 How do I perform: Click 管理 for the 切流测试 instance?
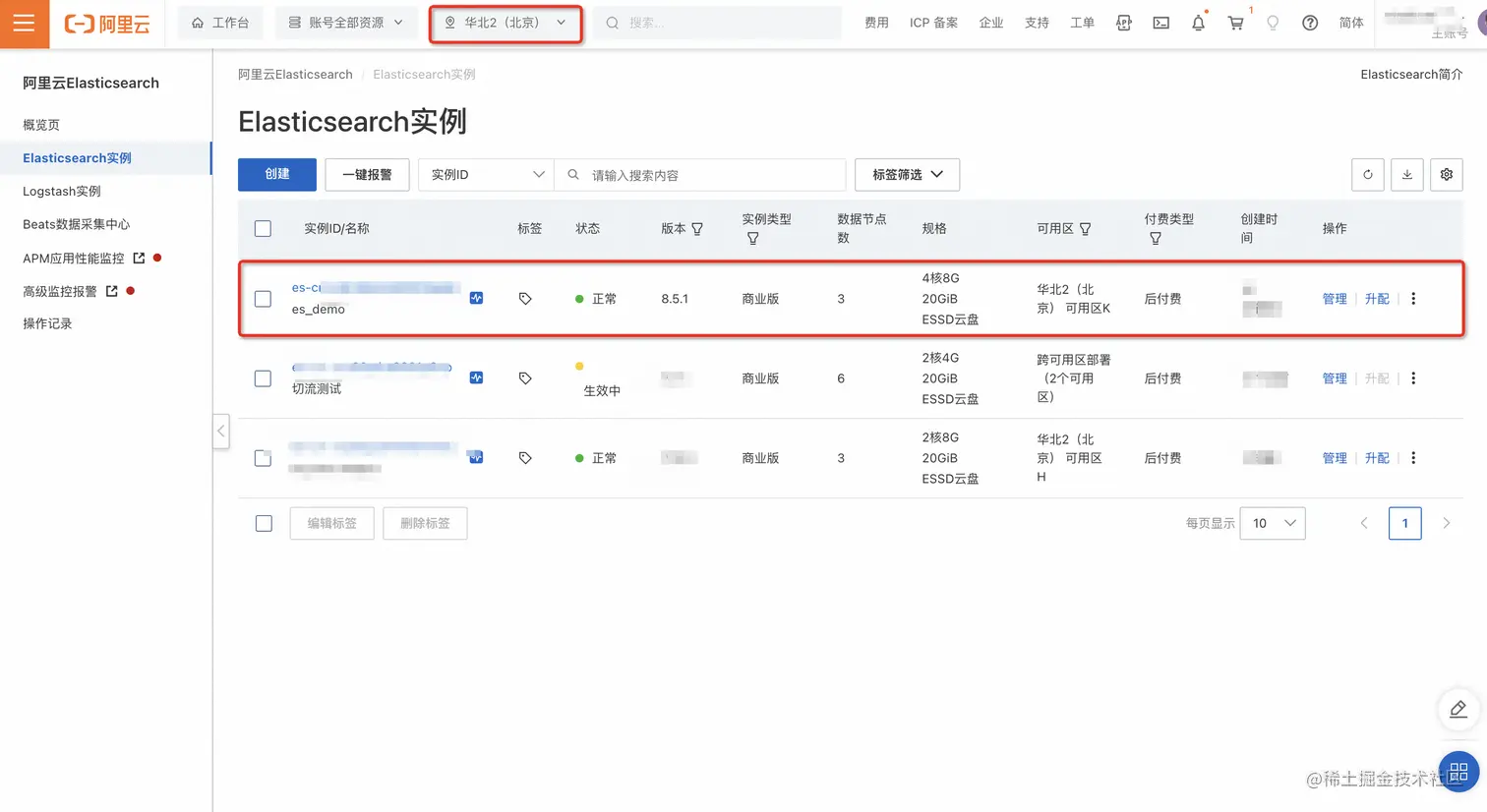(1335, 378)
